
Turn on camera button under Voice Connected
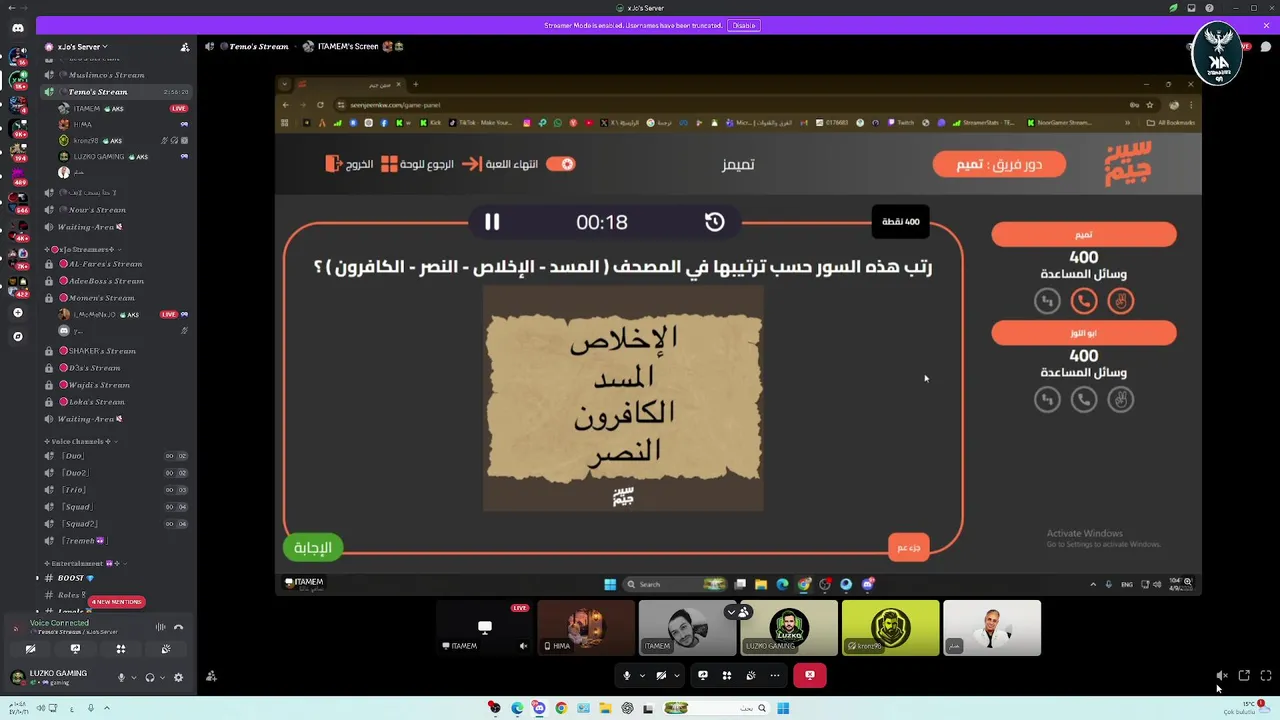pos(30,649)
